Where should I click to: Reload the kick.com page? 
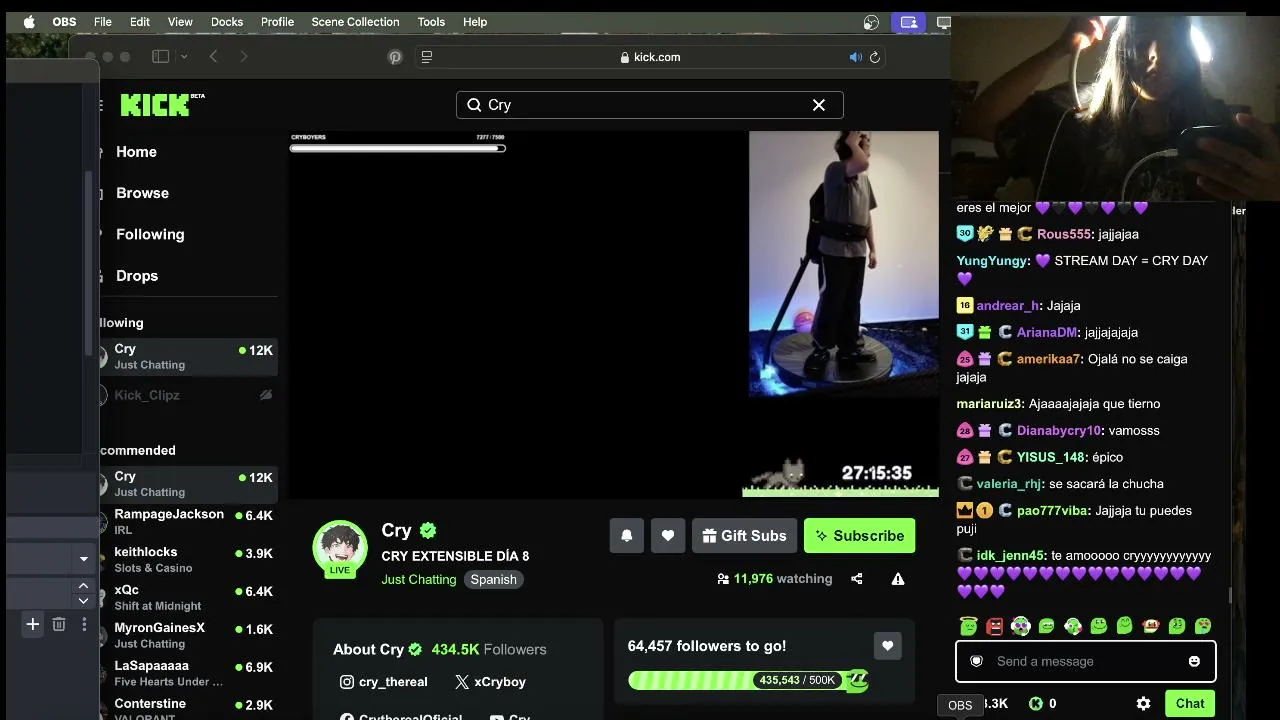pyautogui.click(x=875, y=57)
